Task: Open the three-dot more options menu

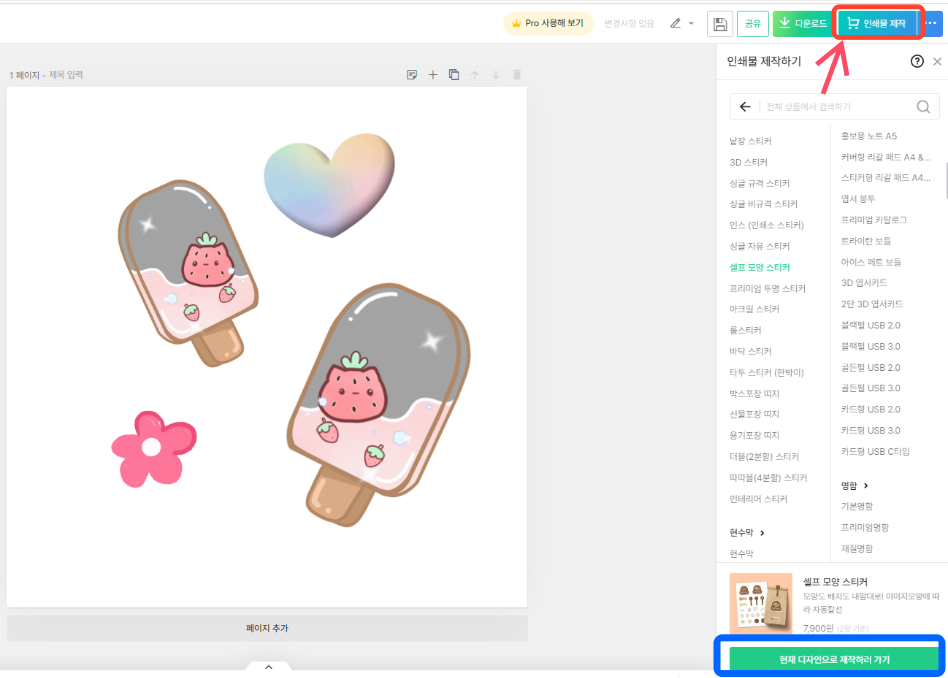Action: 932,24
